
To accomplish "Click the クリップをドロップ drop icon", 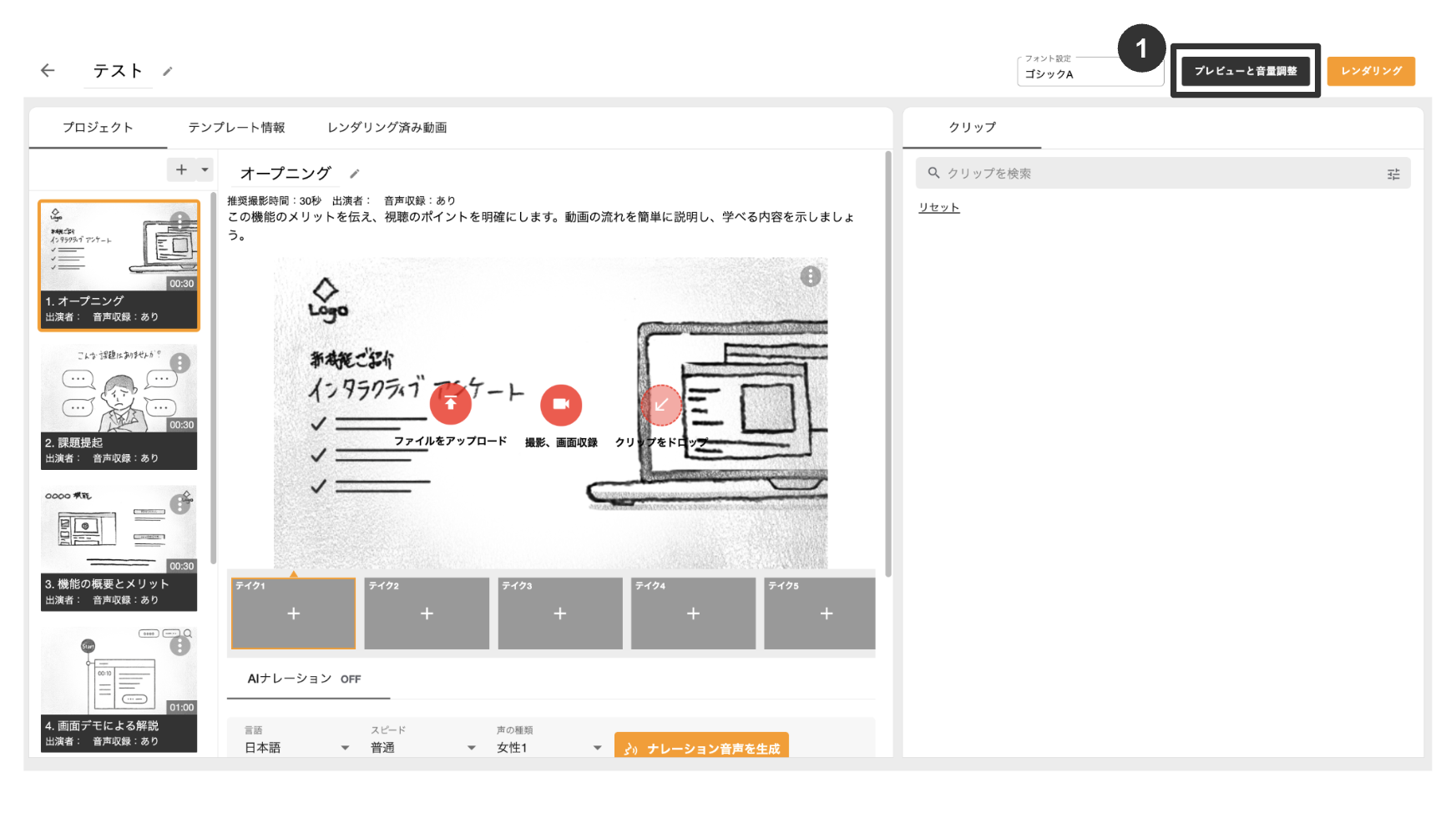I will pyautogui.click(x=661, y=404).
